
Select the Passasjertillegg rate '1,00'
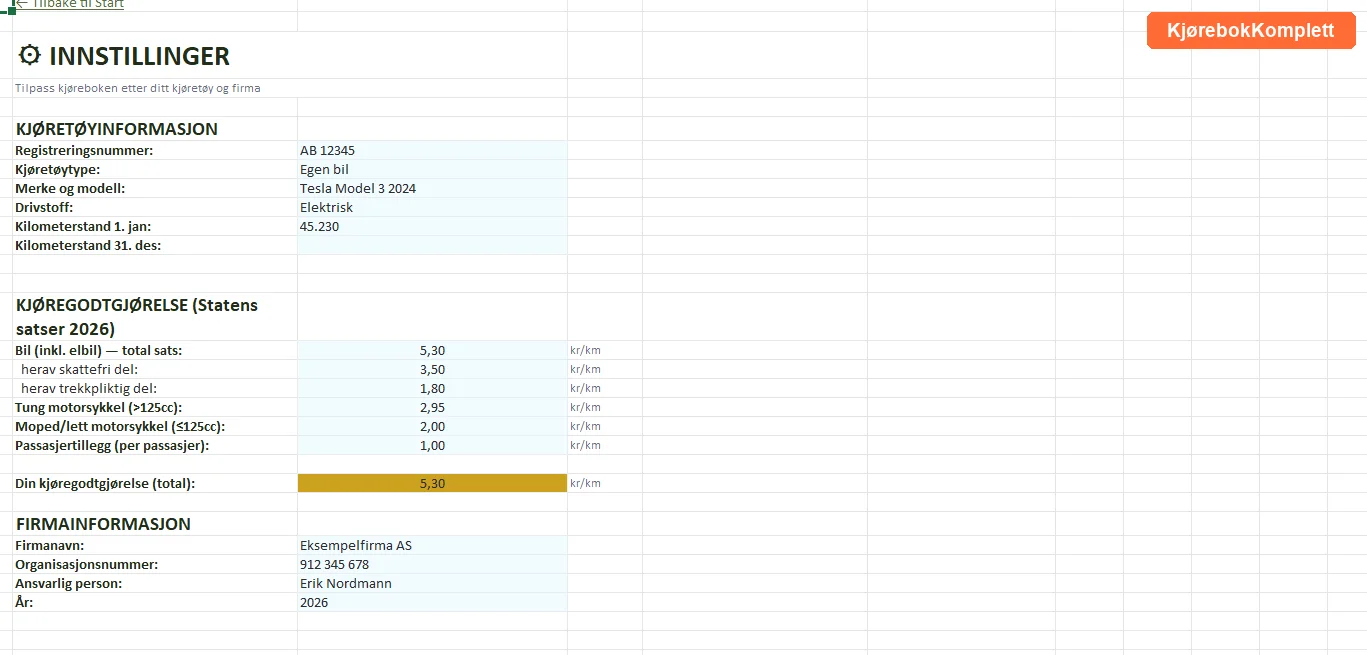[432, 446]
